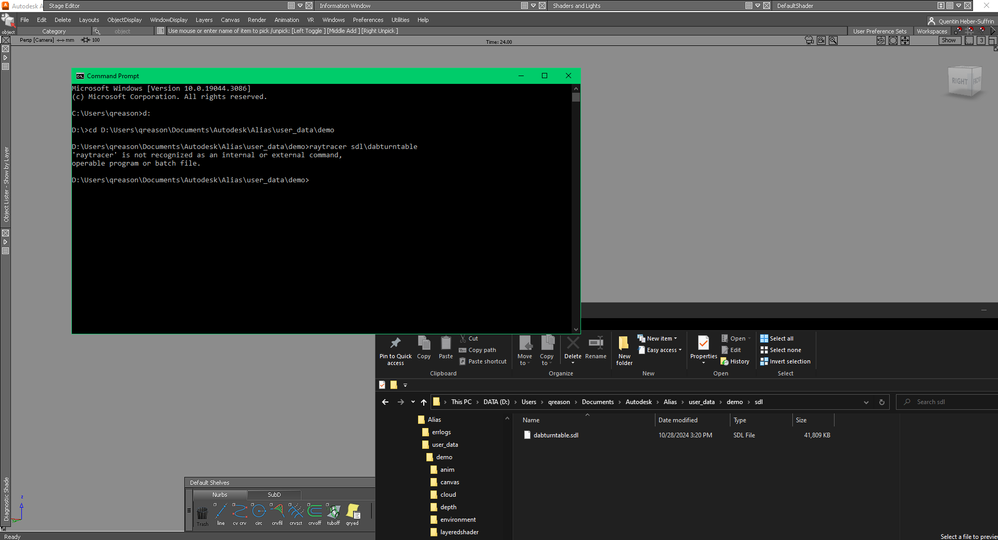This screenshot has height=540, width=998.
Task: Toggle the Show button in viewport bar
Action: click(948, 40)
